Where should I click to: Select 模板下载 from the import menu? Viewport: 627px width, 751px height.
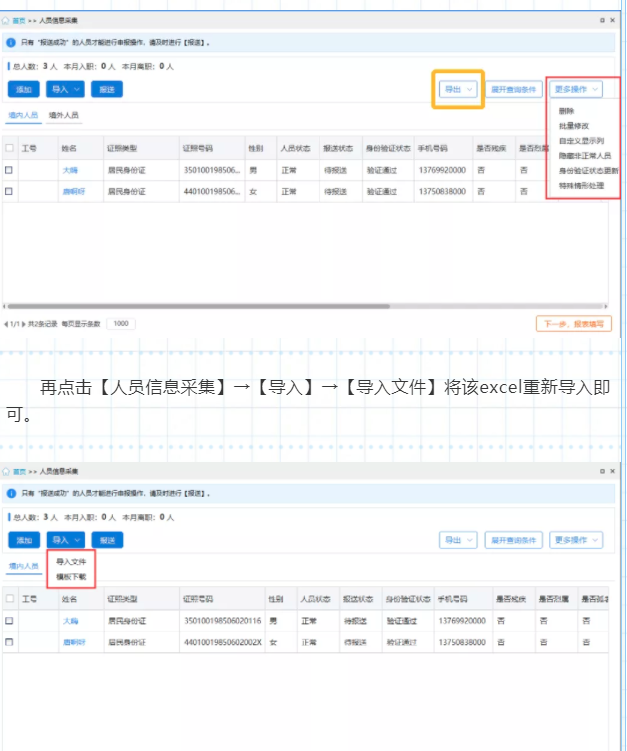tap(71, 577)
